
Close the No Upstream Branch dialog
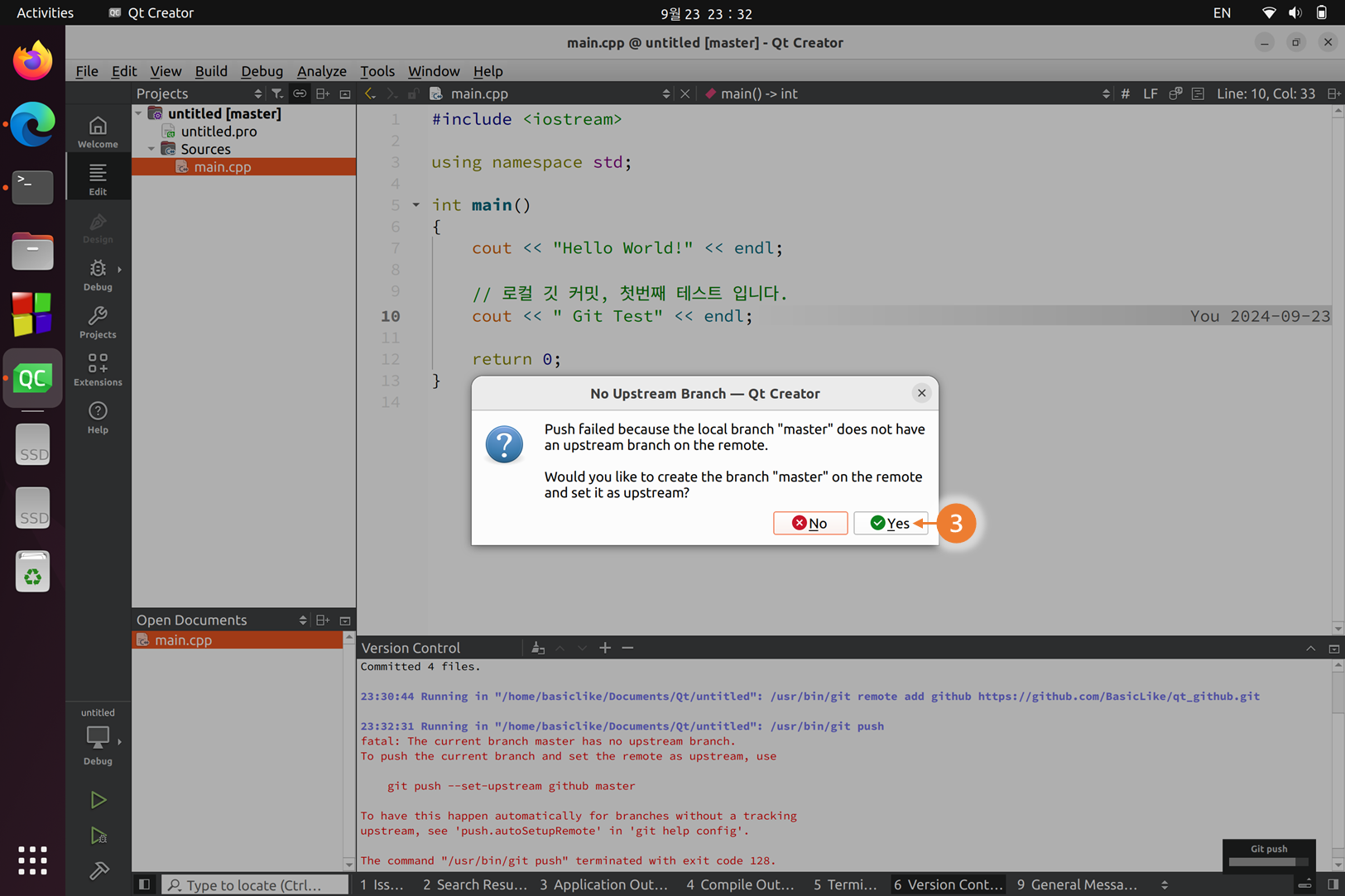[x=921, y=393]
